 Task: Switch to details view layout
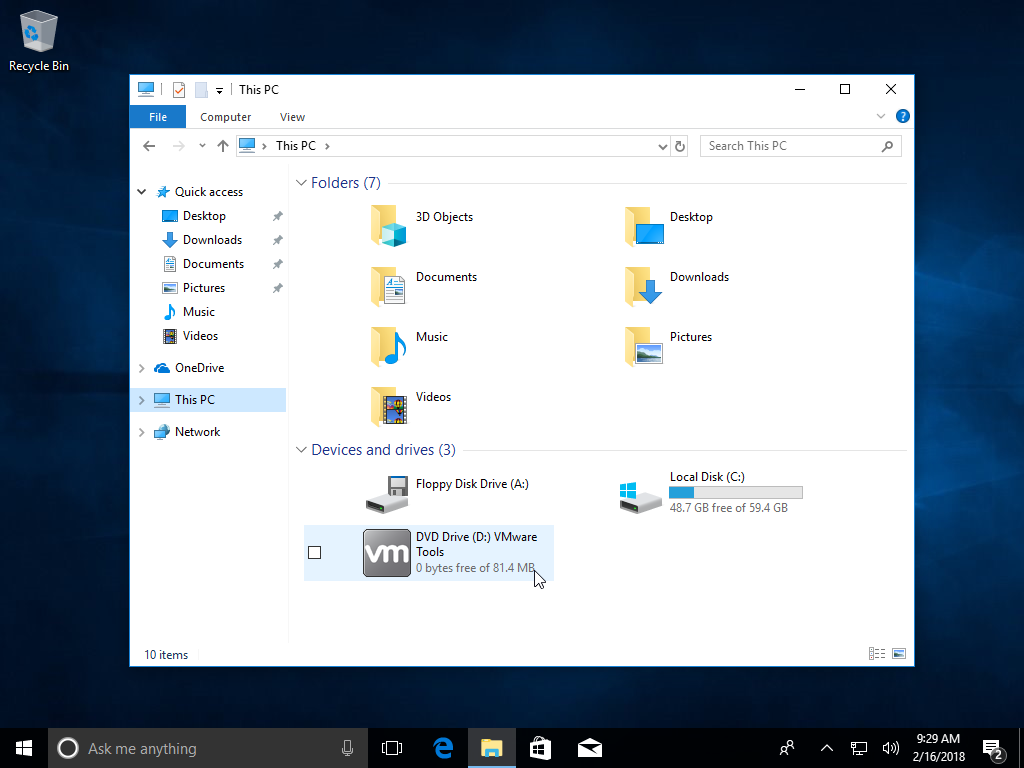(x=877, y=654)
